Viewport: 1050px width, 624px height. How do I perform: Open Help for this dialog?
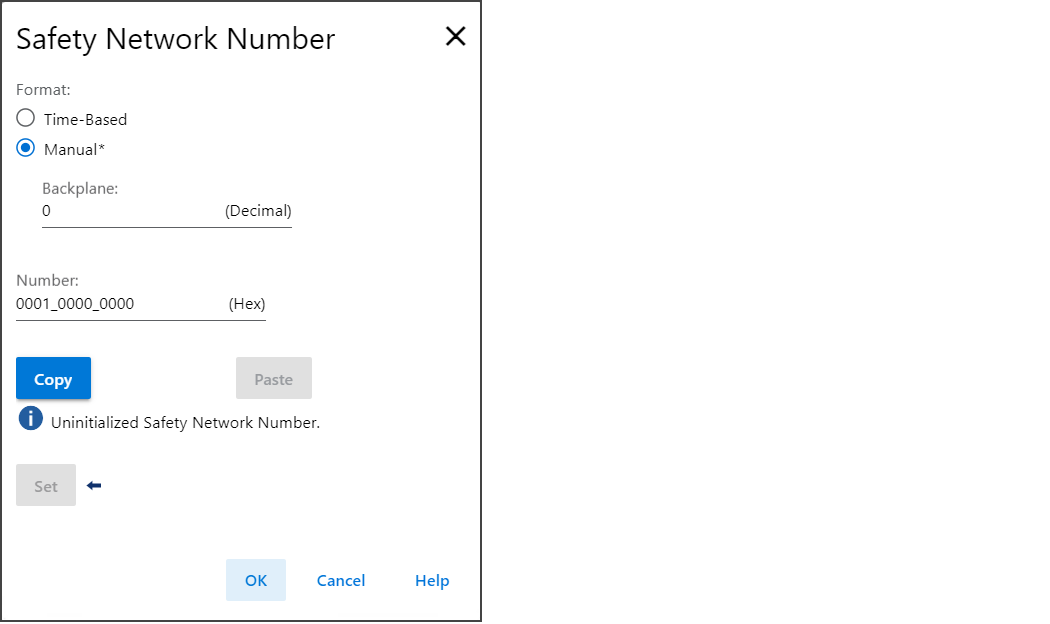point(432,580)
